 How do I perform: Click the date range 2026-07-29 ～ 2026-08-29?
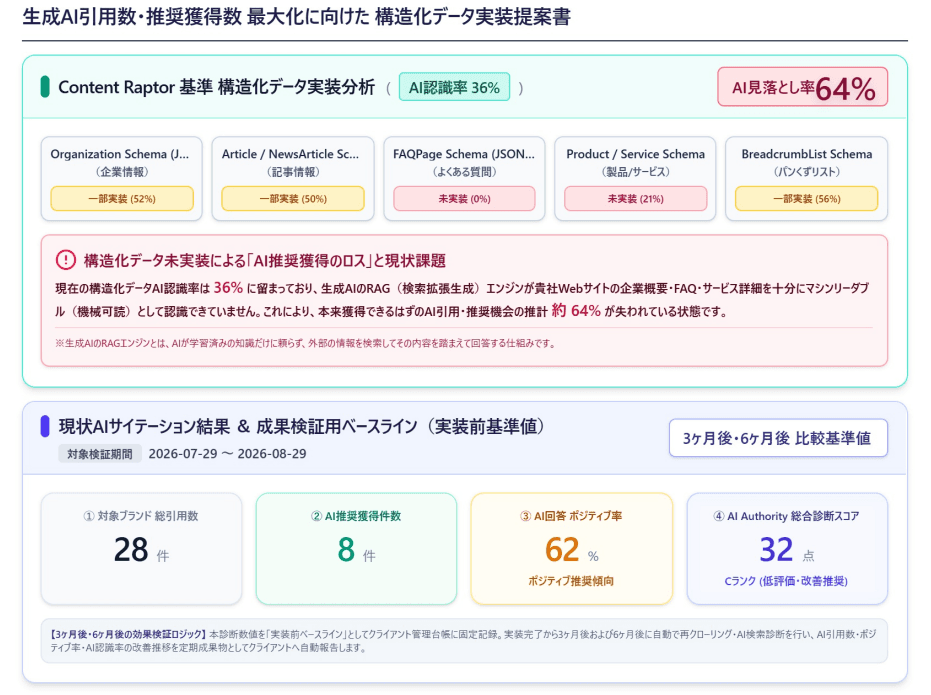[x=227, y=454]
